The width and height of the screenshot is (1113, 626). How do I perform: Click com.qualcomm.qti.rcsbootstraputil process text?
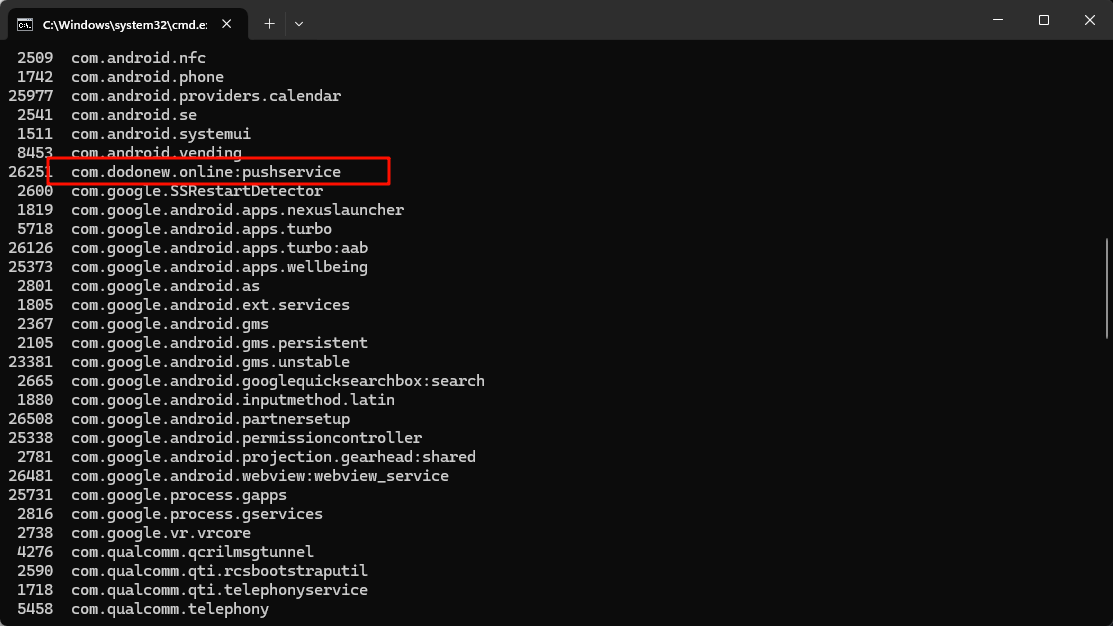(x=219, y=571)
